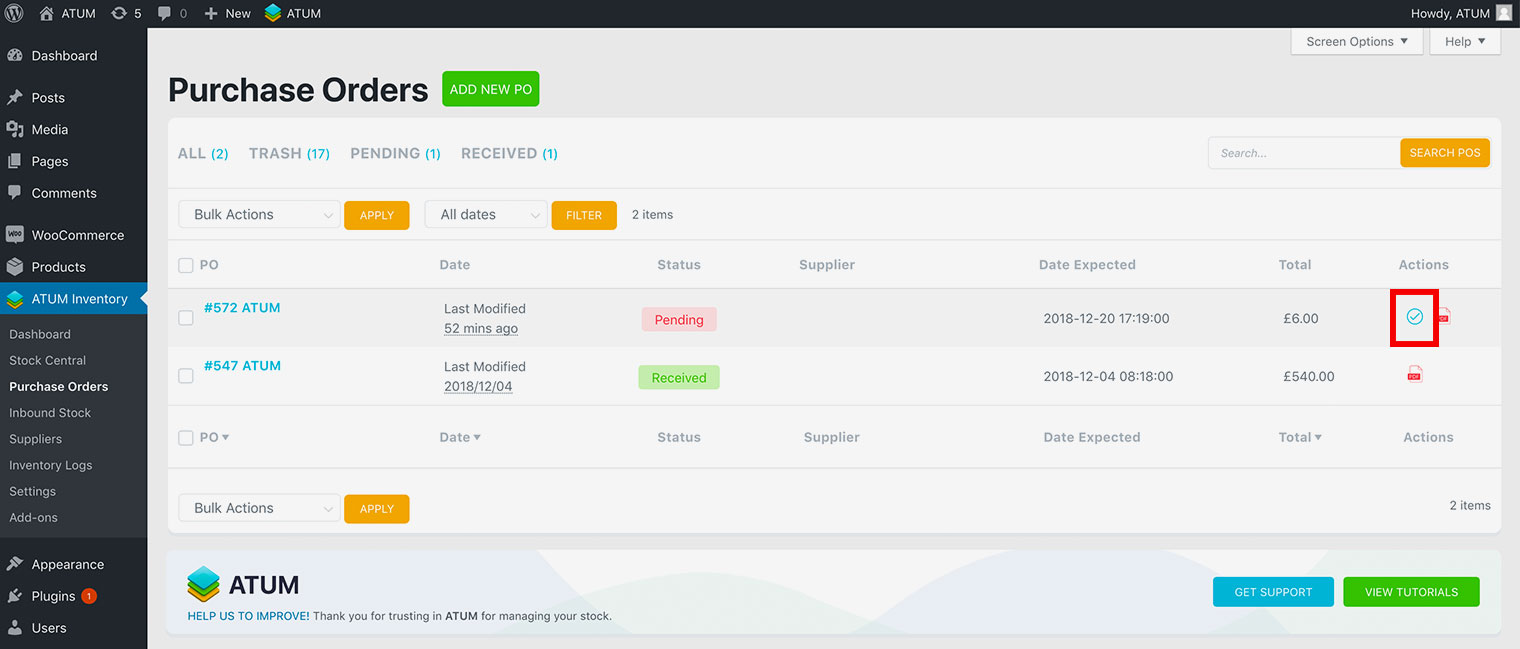Image resolution: width=1520 pixels, height=649 pixels.
Task: Click the Filter button
Action: (584, 215)
